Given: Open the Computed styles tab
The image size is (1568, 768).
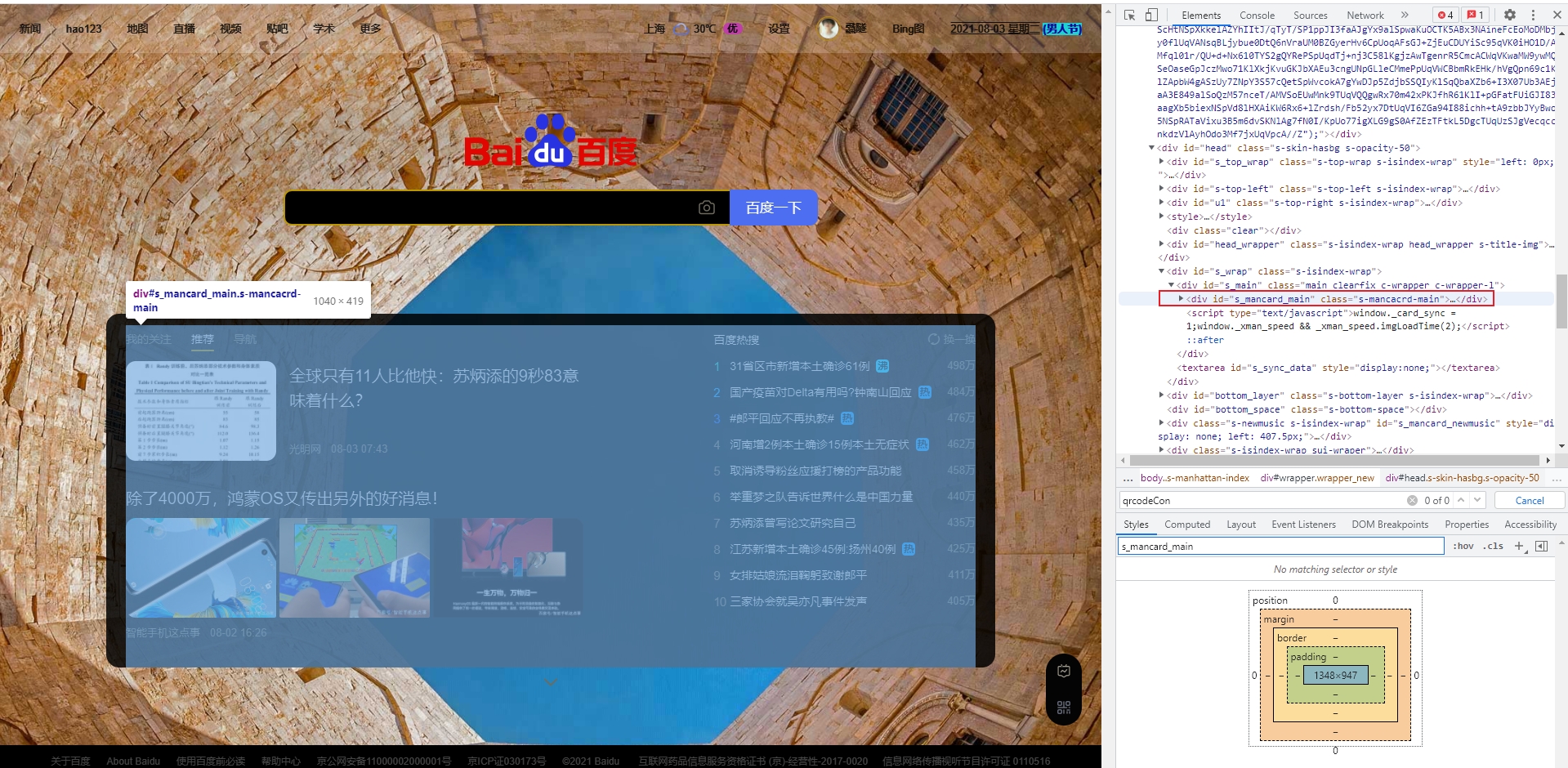Looking at the screenshot, I should coord(1187,525).
